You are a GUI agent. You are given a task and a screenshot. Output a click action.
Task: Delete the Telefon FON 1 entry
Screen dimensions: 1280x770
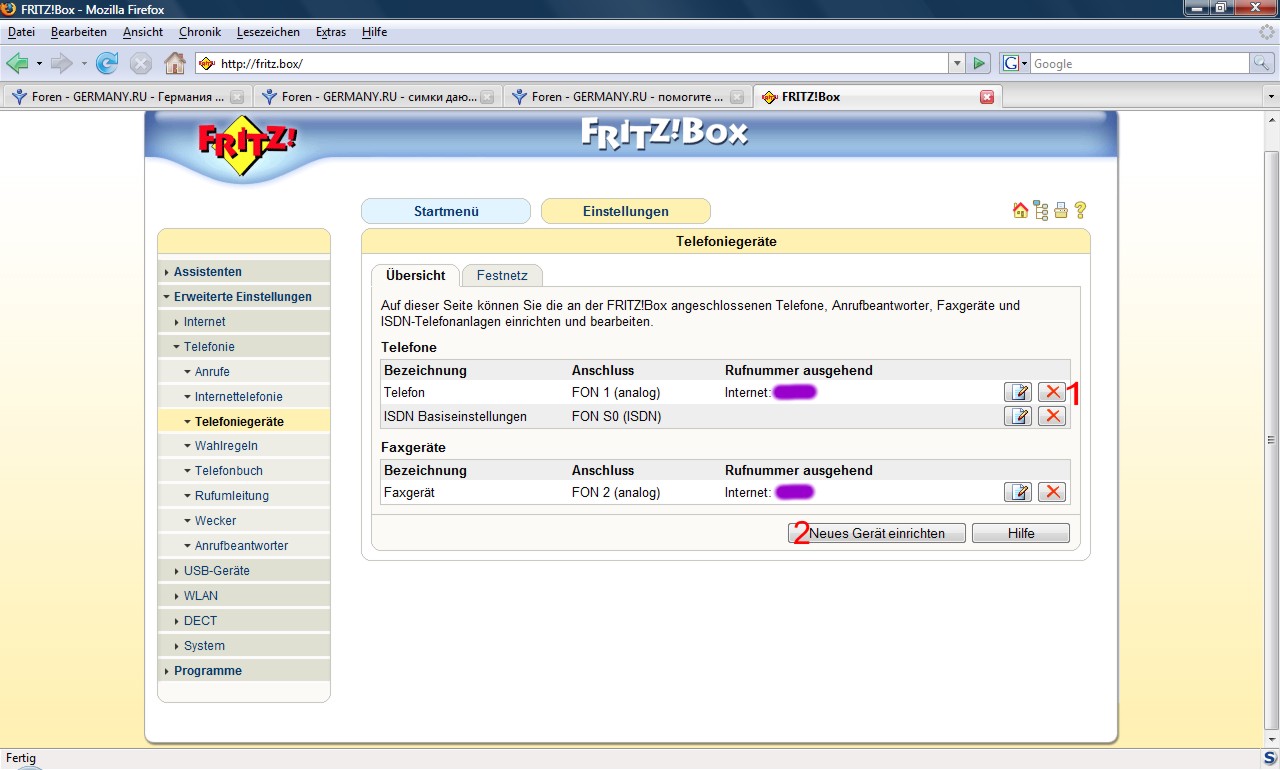tap(1052, 392)
